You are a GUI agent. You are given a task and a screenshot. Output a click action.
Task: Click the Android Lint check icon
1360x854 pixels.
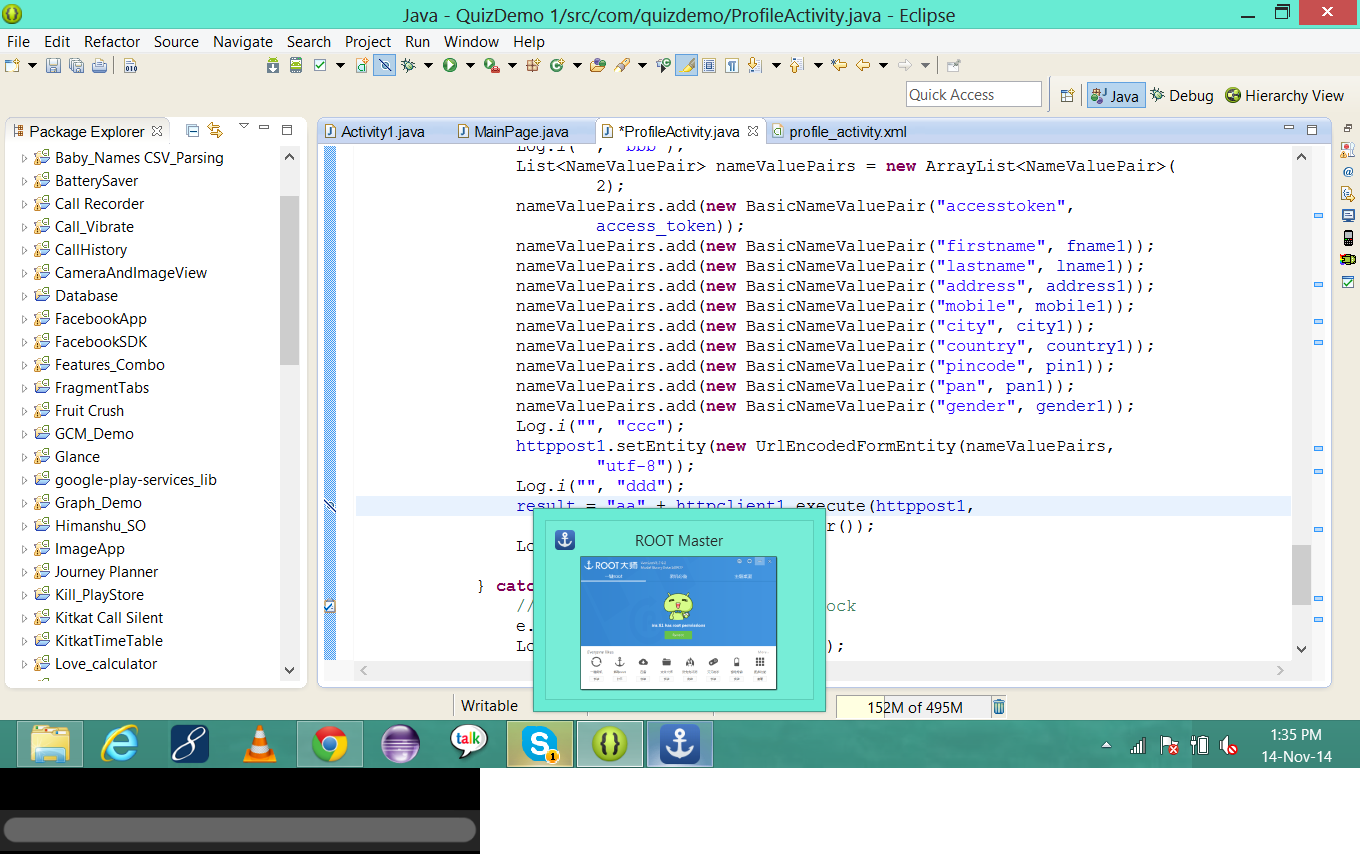[x=320, y=65]
